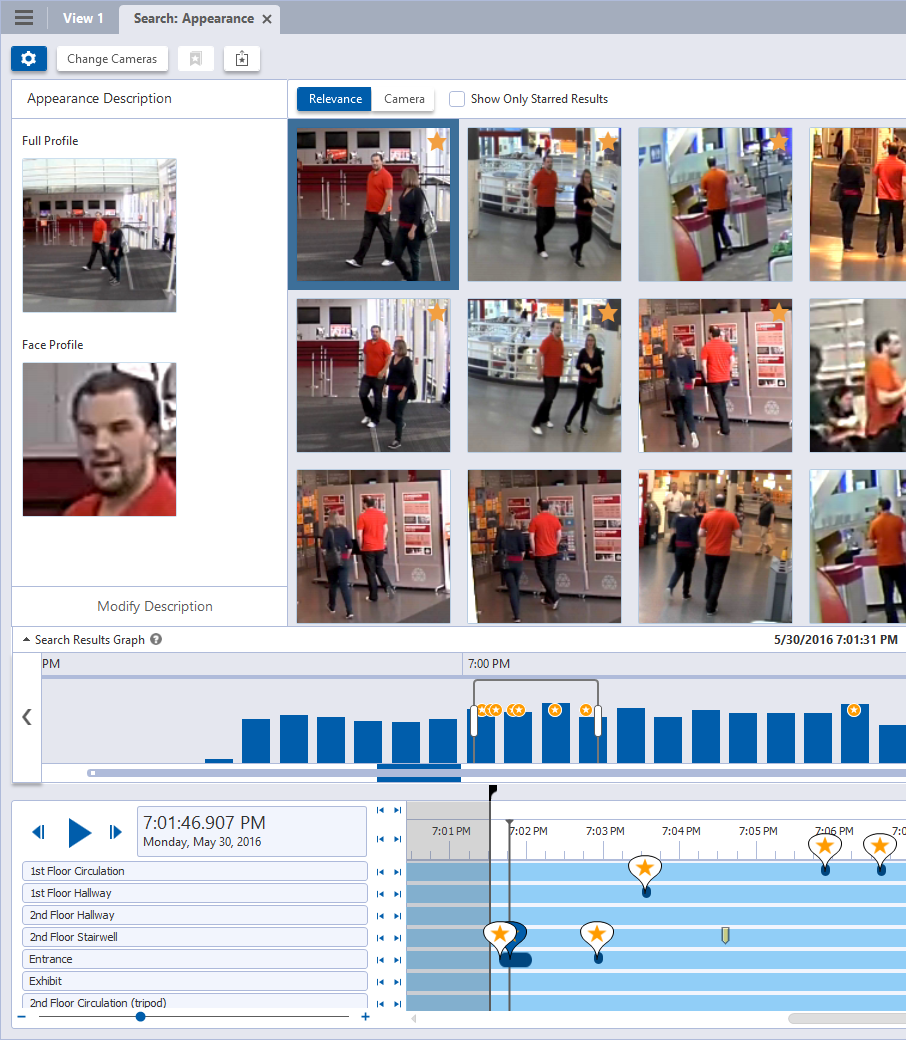Step back one frame
The width and height of the screenshot is (906, 1040).
pyautogui.click(x=38, y=832)
